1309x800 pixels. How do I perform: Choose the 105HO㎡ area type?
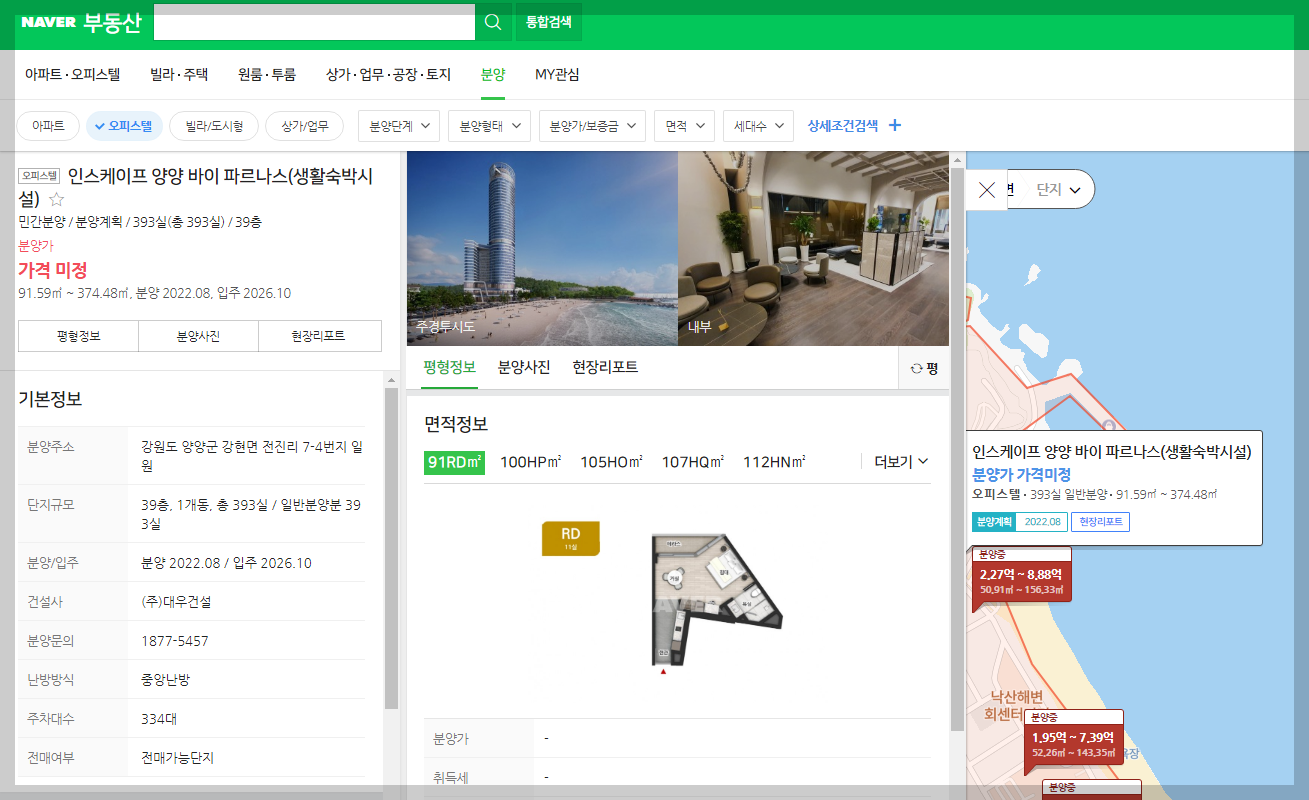(x=611, y=462)
